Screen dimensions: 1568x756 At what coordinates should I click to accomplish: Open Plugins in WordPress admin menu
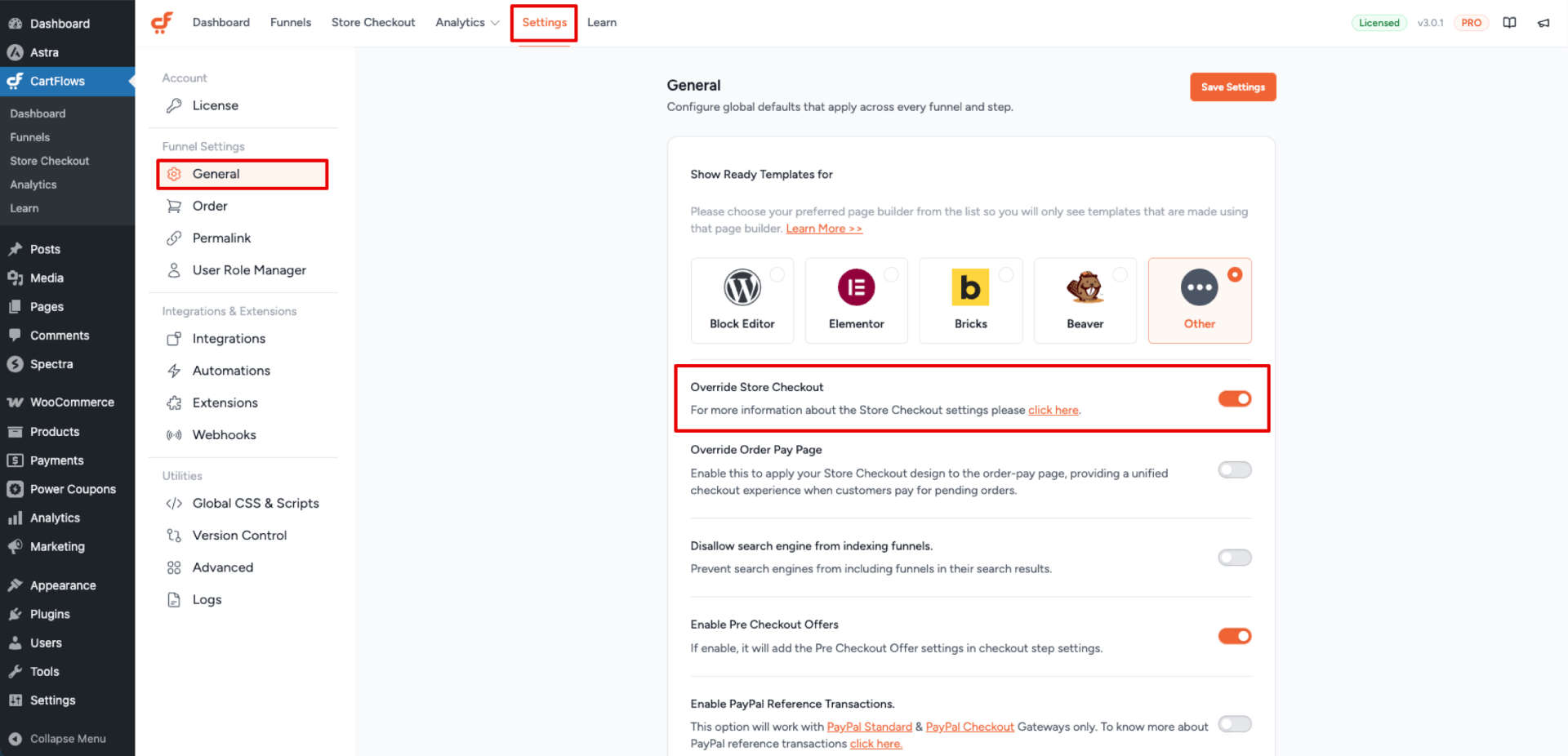[x=68, y=614]
